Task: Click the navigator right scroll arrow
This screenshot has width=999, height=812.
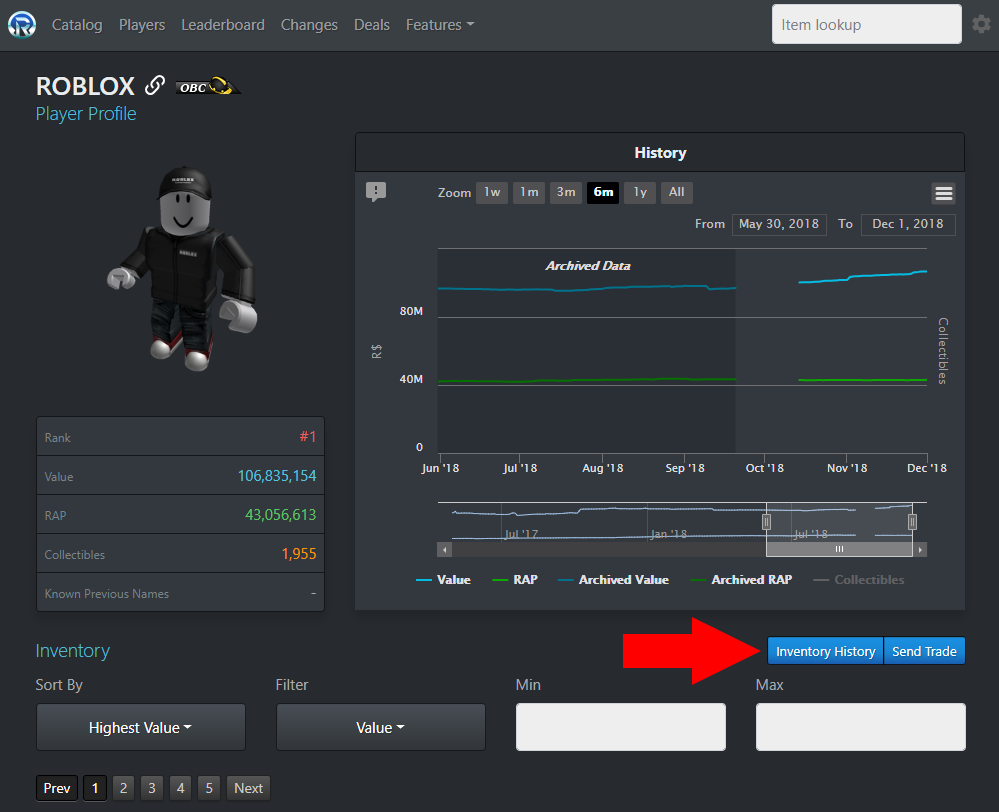Action: point(920,549)
